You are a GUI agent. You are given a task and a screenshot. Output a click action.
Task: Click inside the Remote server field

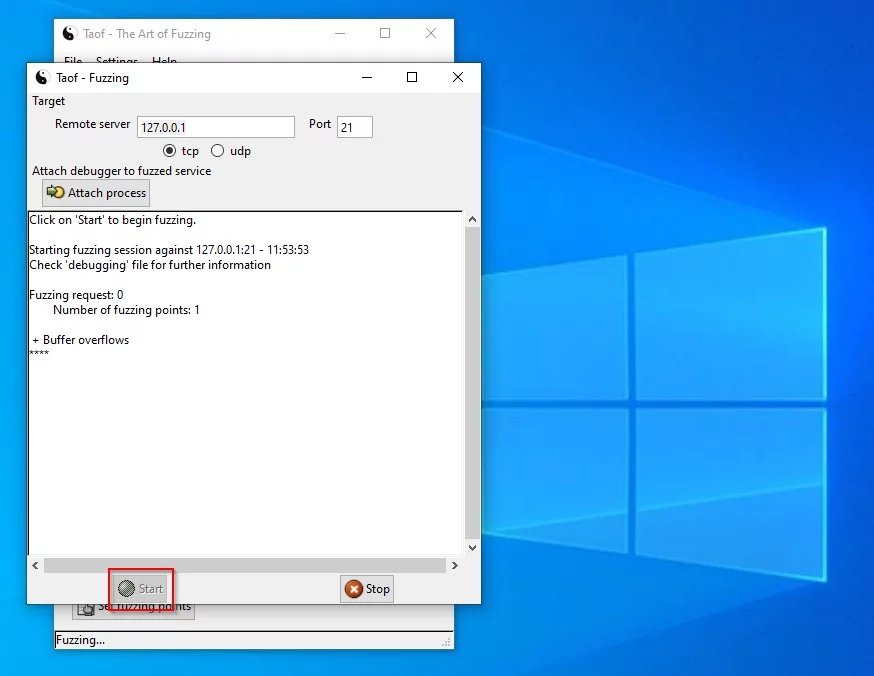click(215, 126)
